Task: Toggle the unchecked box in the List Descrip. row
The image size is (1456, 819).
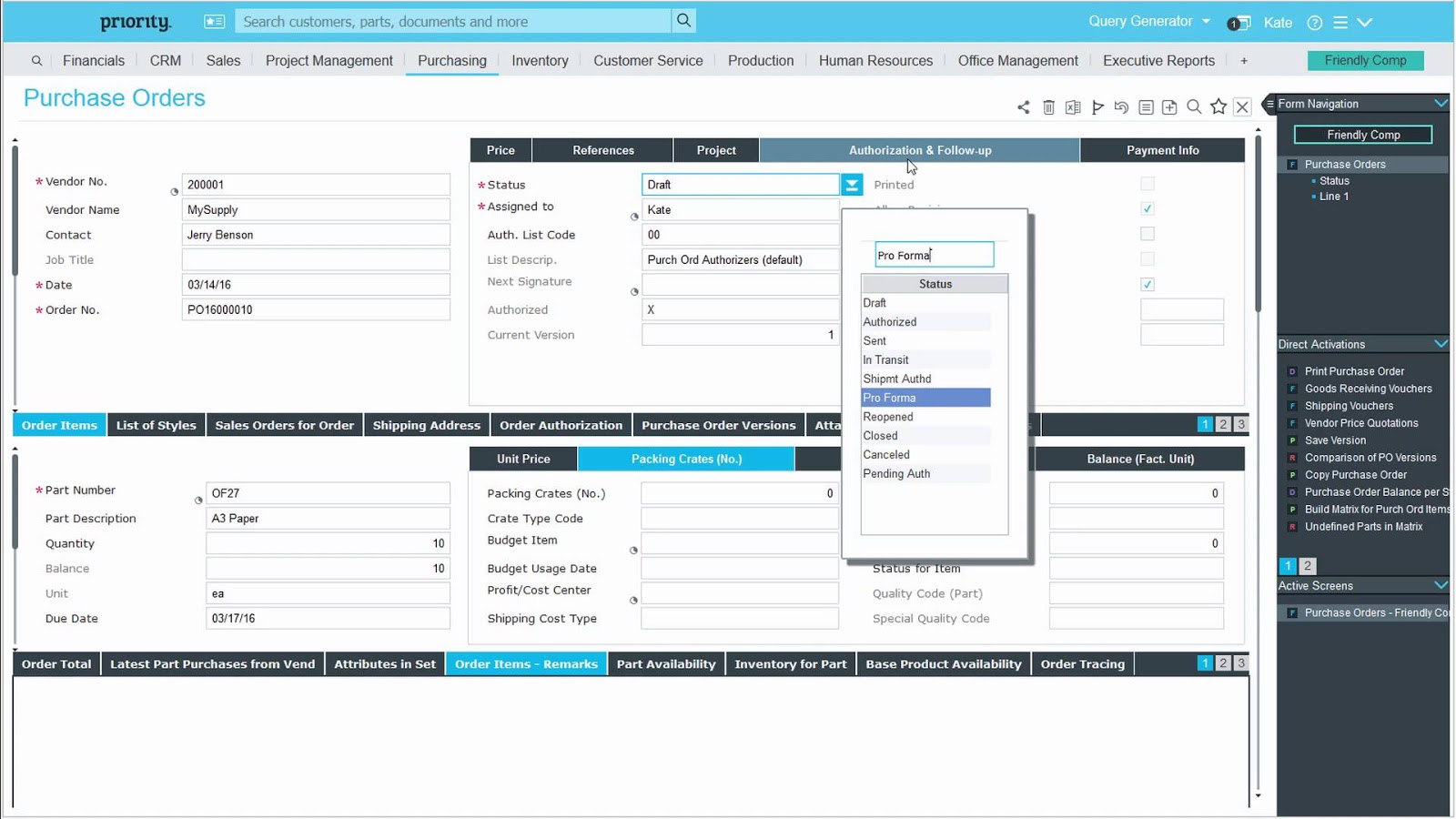Action: click(1148, 259)
